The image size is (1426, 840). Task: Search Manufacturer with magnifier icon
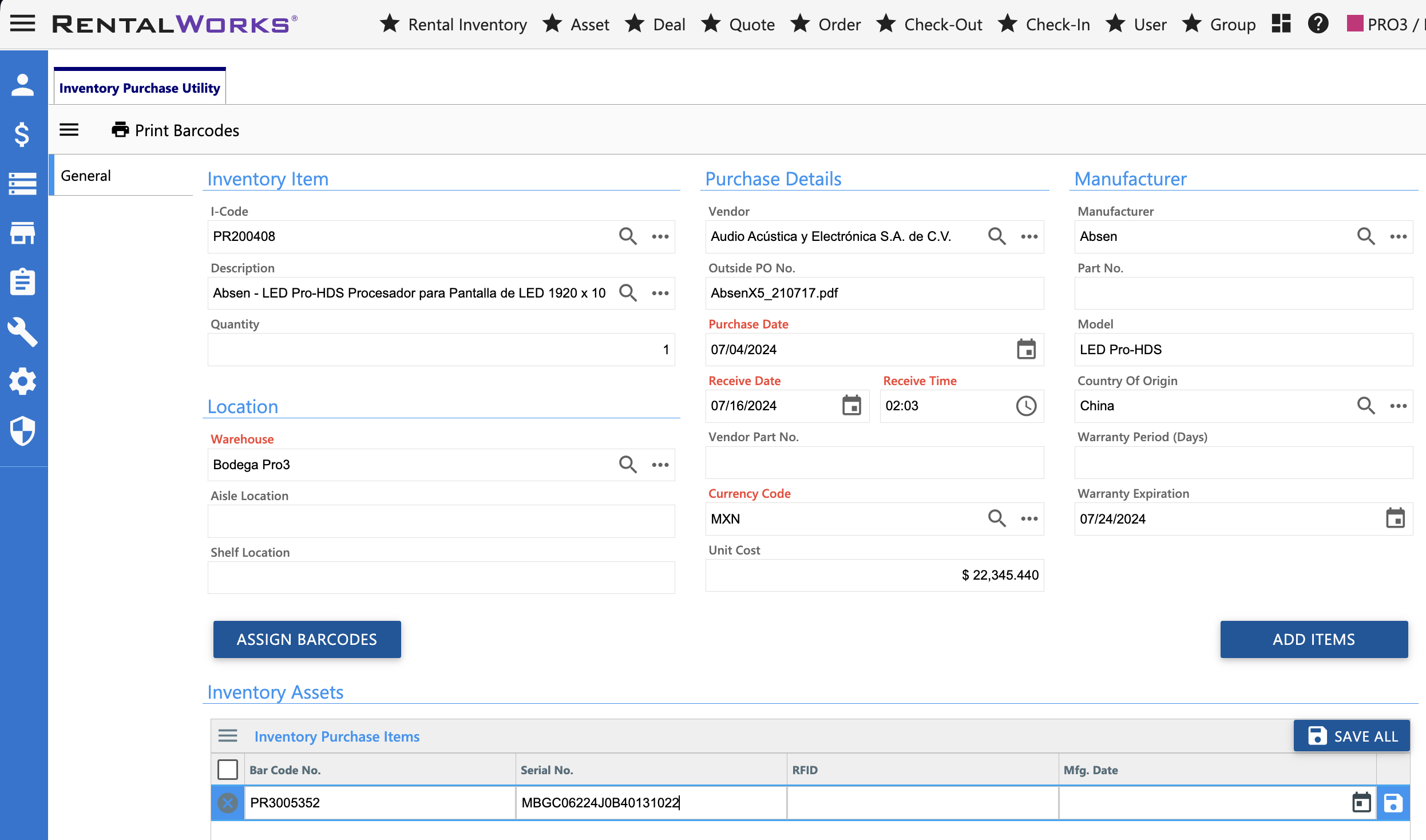point(1366,236)
